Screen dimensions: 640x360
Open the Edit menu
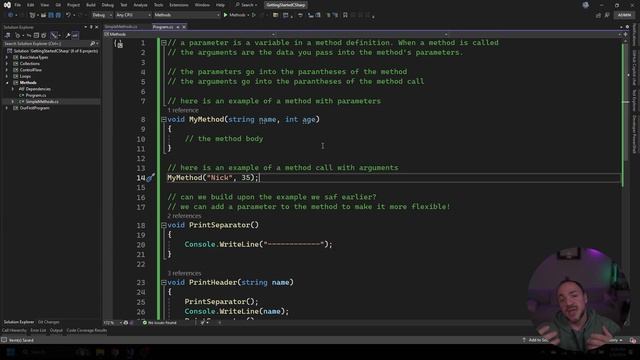[31, 5]
